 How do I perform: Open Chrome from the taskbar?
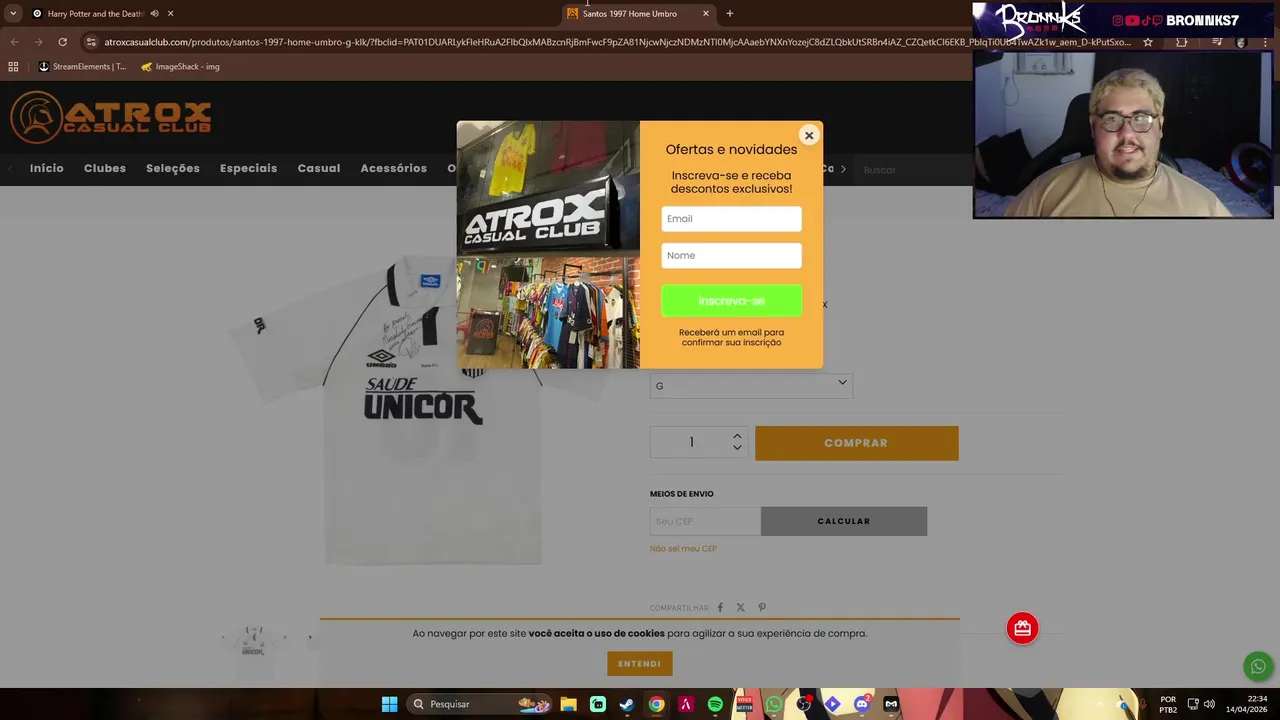656,704
